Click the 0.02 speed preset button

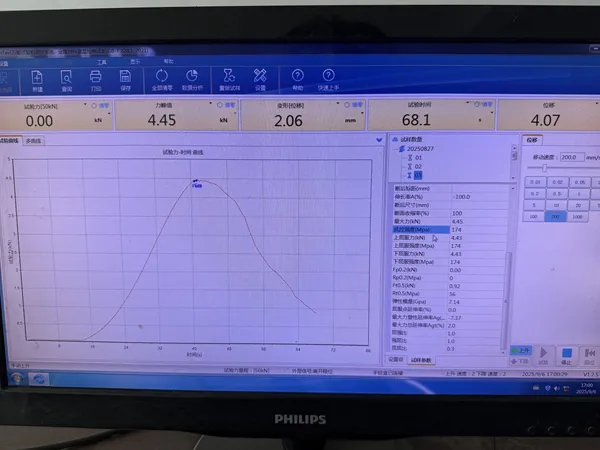(557, 182)
